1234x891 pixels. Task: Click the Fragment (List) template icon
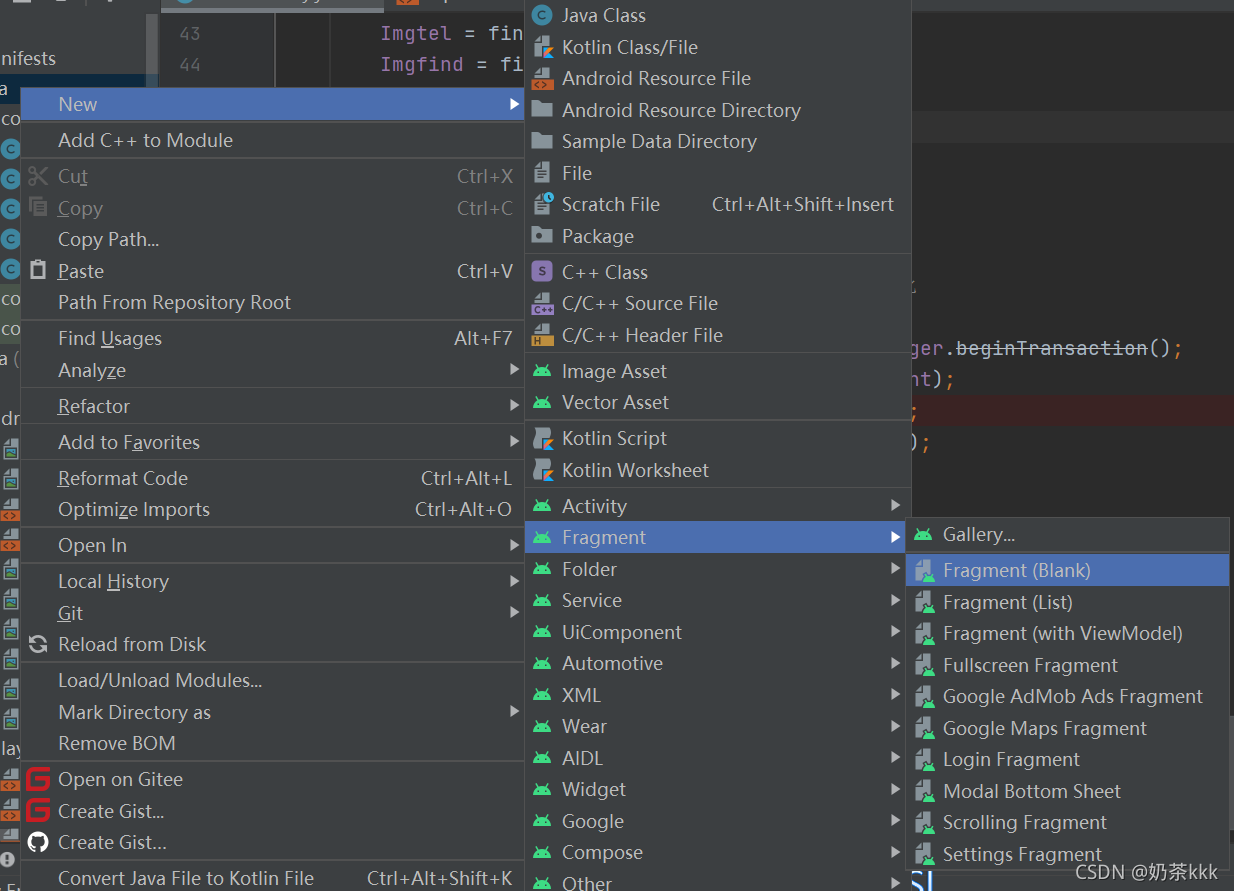[x=924, y=602]
